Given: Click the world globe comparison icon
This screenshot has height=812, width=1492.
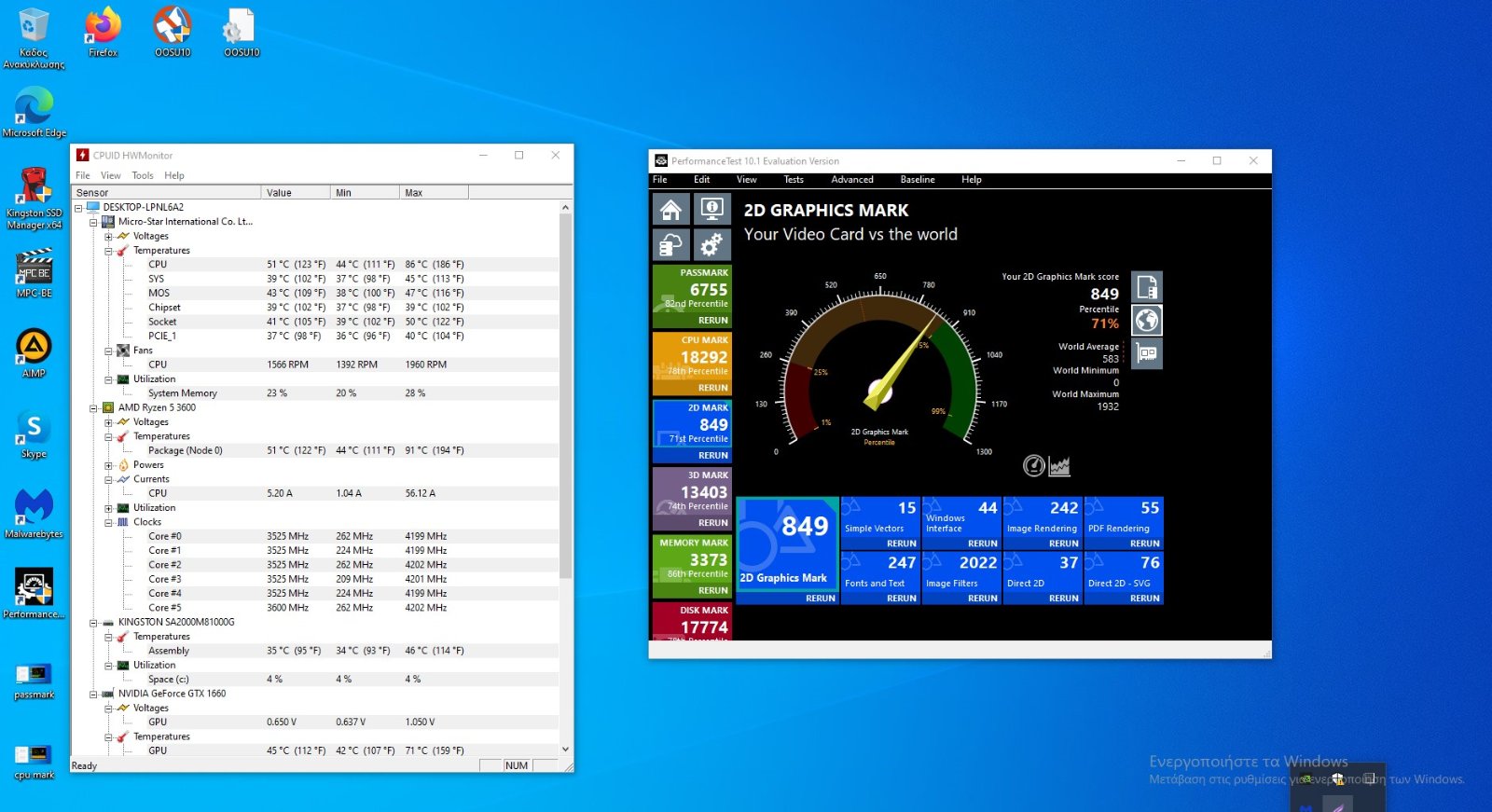Looking at the screenshot, I should (1147, 321).
